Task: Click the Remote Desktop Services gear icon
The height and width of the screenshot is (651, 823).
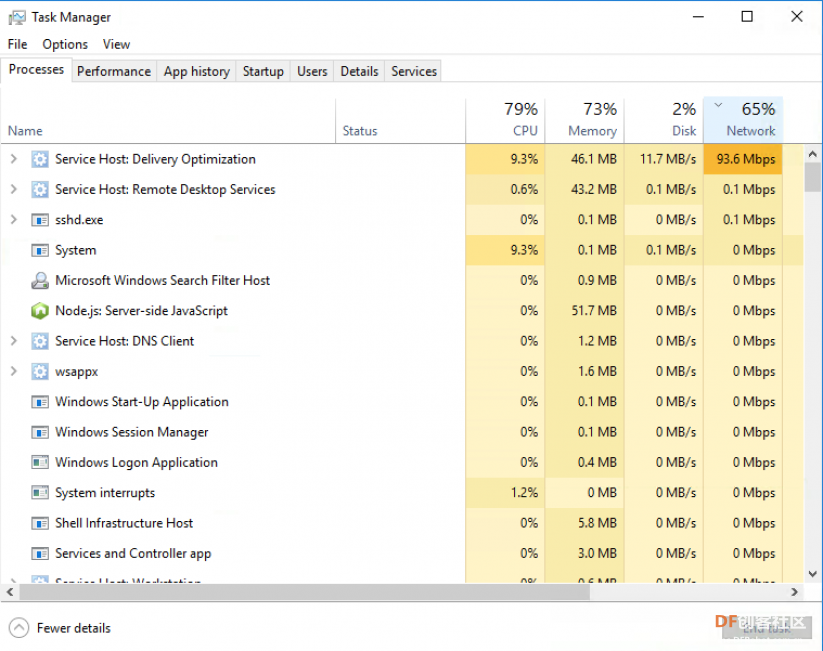Action: pos(40,190)
